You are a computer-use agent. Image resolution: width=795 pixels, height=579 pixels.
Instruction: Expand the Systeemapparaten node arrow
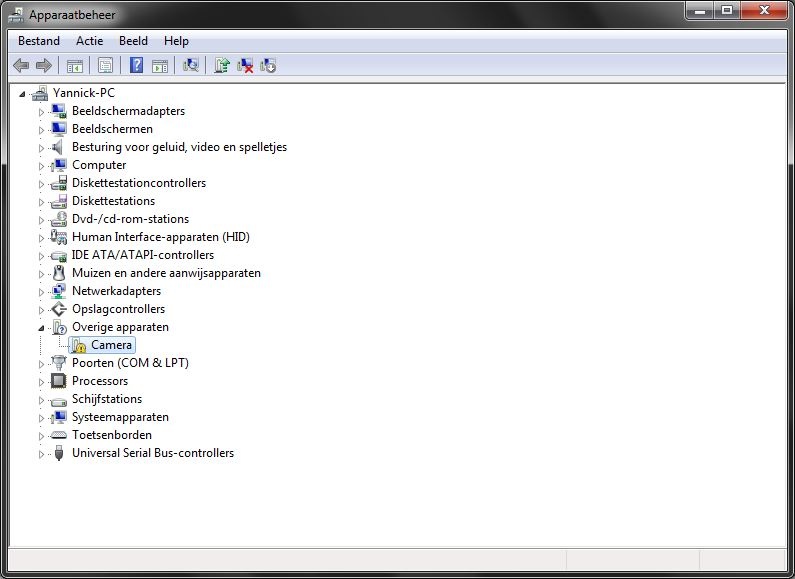pyautogui.click(x=41, y=418)
